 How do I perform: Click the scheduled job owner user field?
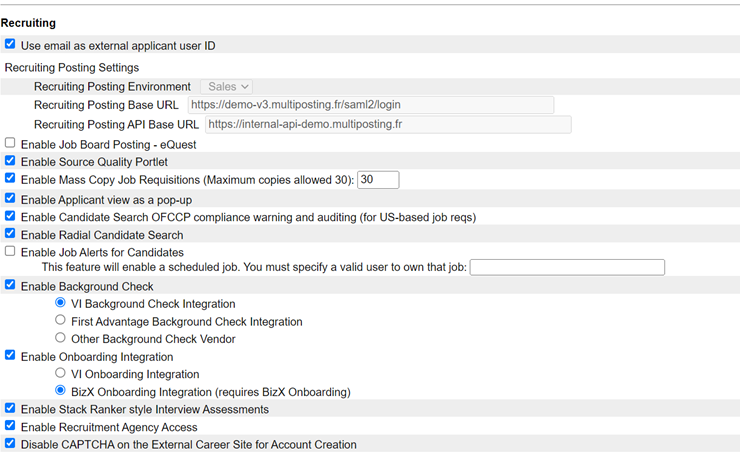567,267
